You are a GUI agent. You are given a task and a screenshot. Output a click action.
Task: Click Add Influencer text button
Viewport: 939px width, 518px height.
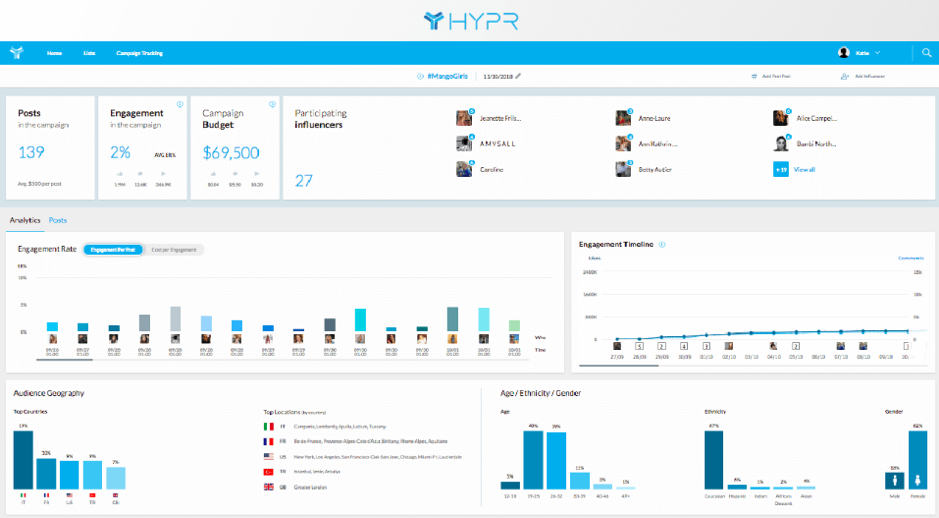point(870,77)
